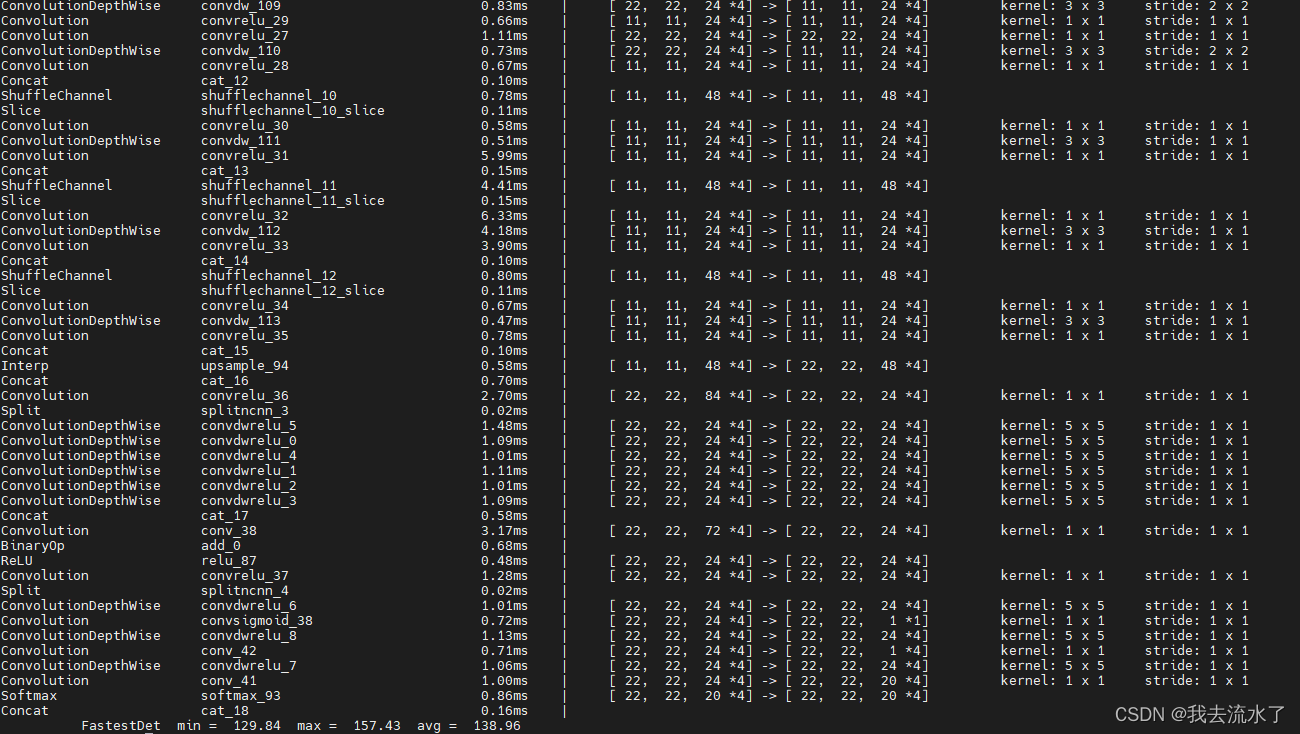Select the shufflechannel_10_slice text

tap(293, 111)
